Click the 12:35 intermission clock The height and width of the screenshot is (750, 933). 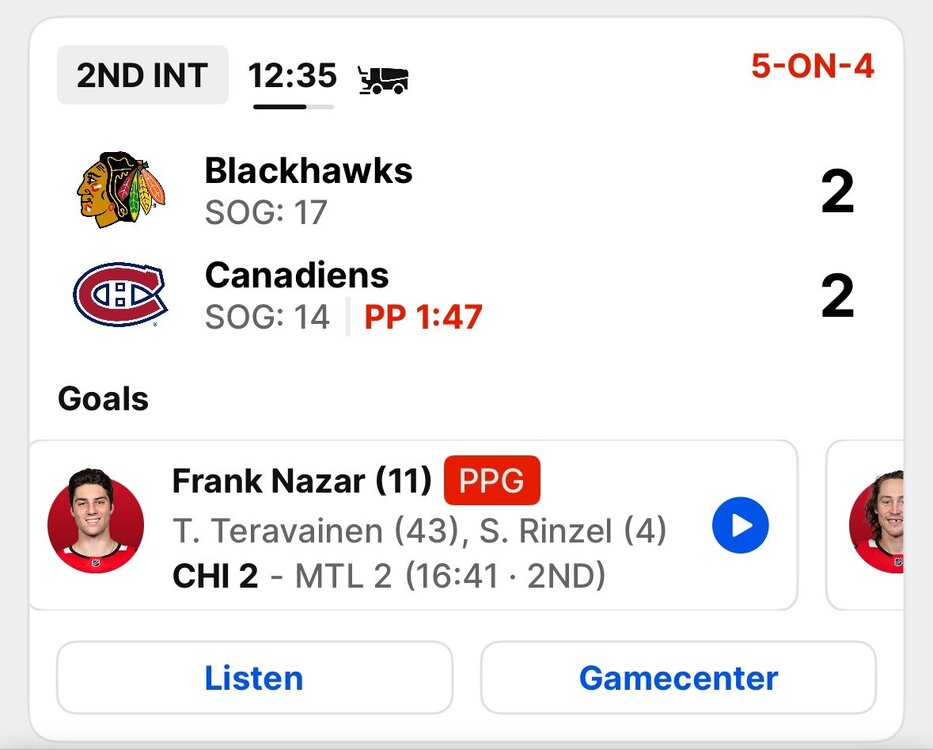click(x=292, y=75)
